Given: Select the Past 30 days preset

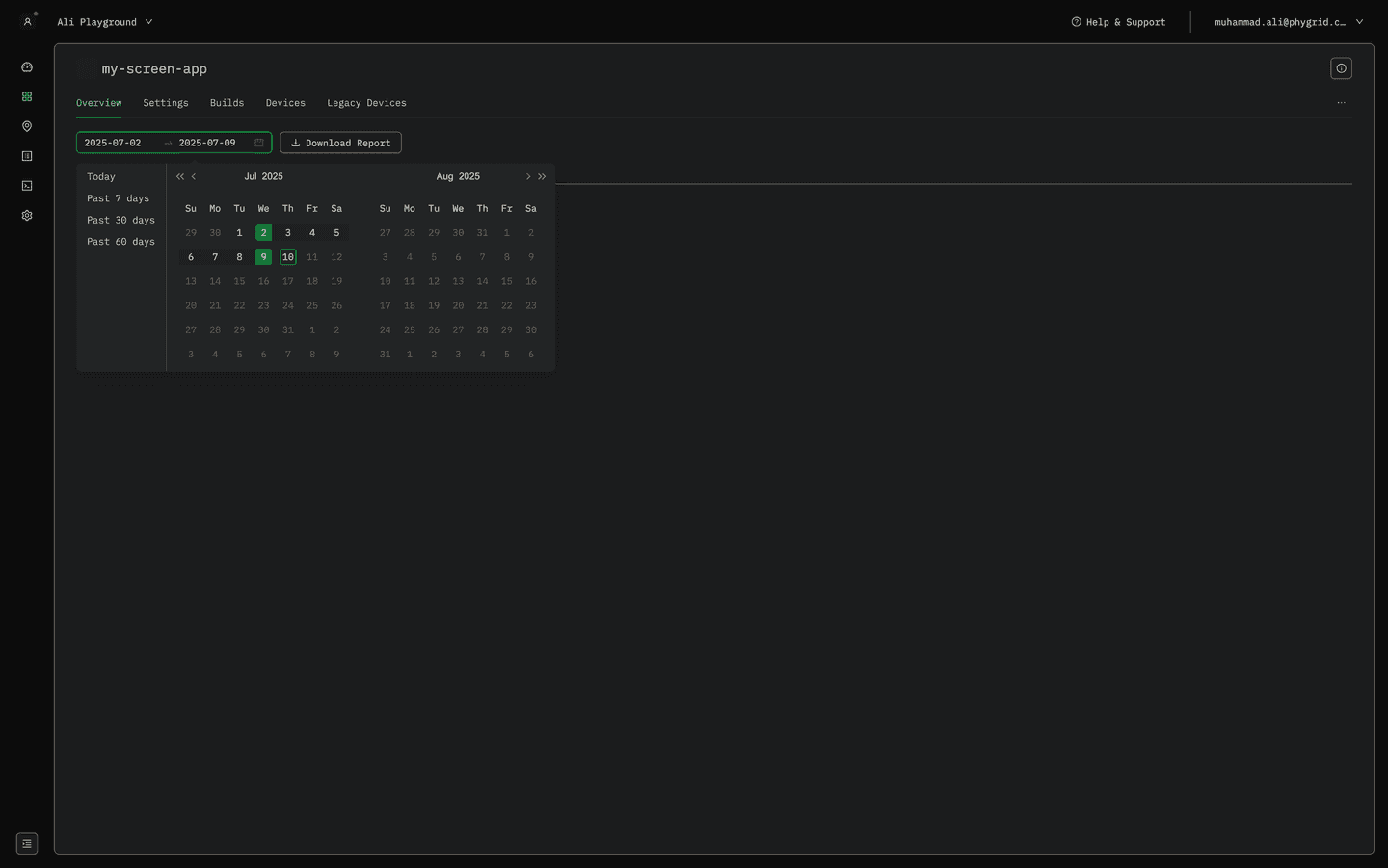Looking at the screenshot, I should [x=120, y=220].
